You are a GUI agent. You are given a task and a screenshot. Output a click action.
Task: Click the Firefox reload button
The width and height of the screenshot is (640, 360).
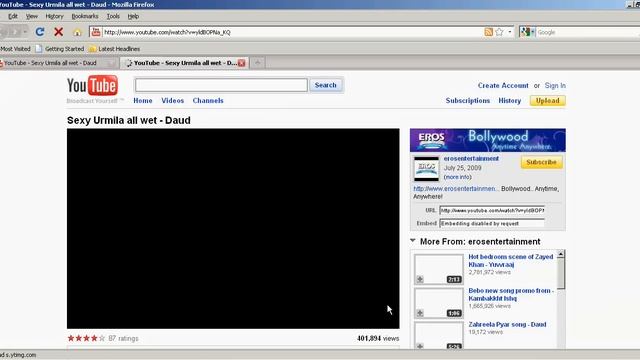pos(40,32)
